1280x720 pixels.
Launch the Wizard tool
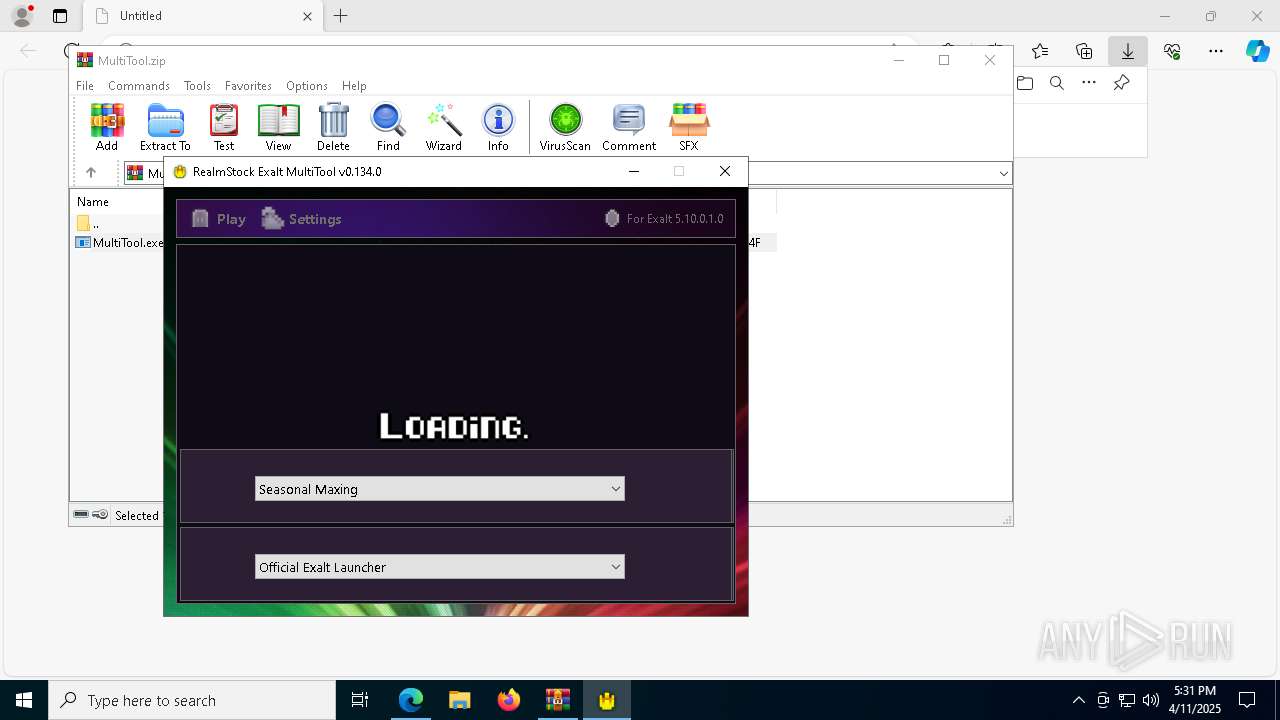[443, 127]
